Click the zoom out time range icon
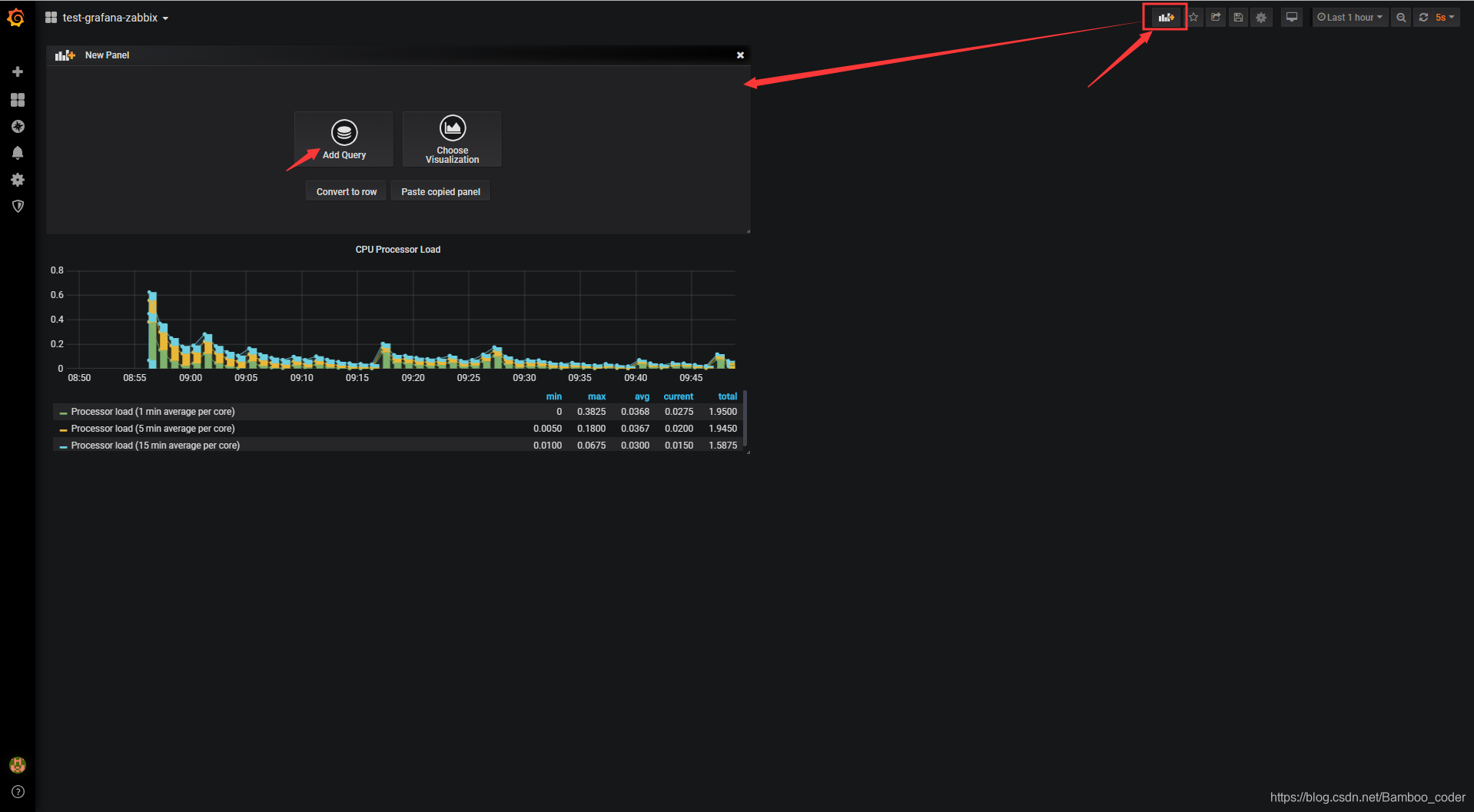The width and height of the screenshot is (1474, 812). 1401,17
